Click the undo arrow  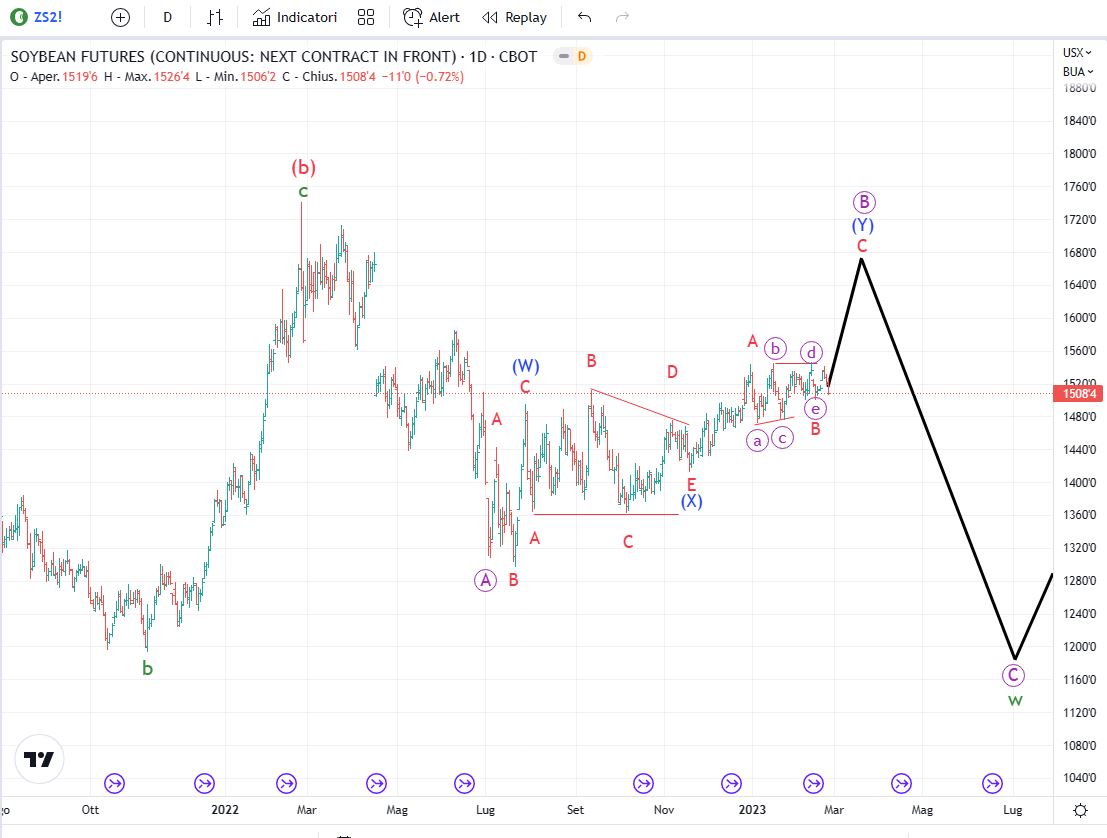pos(584,17)
